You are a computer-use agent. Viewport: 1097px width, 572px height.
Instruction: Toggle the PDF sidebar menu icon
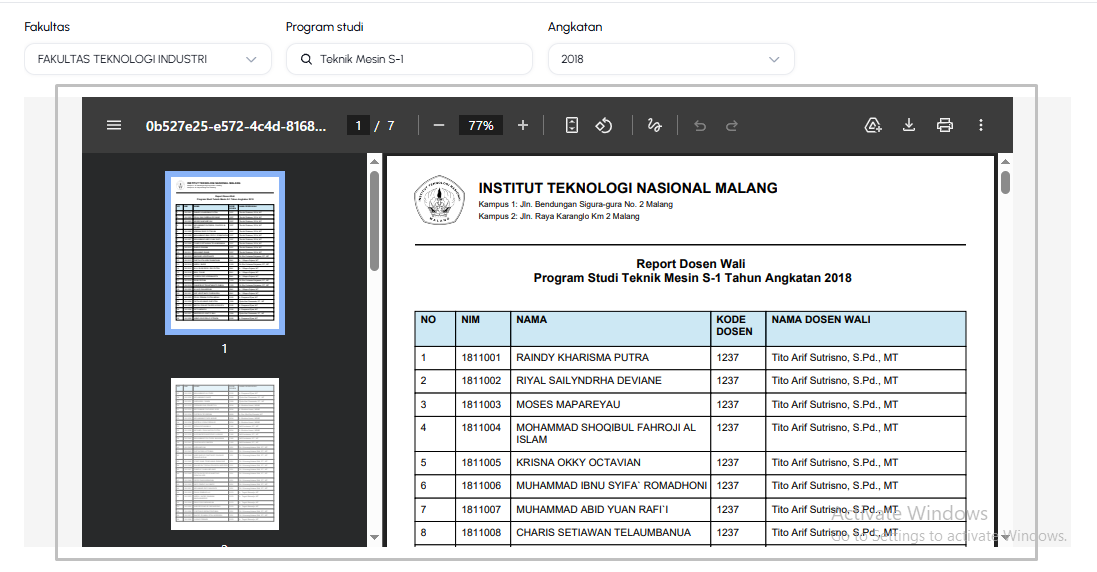pos(114,125)
